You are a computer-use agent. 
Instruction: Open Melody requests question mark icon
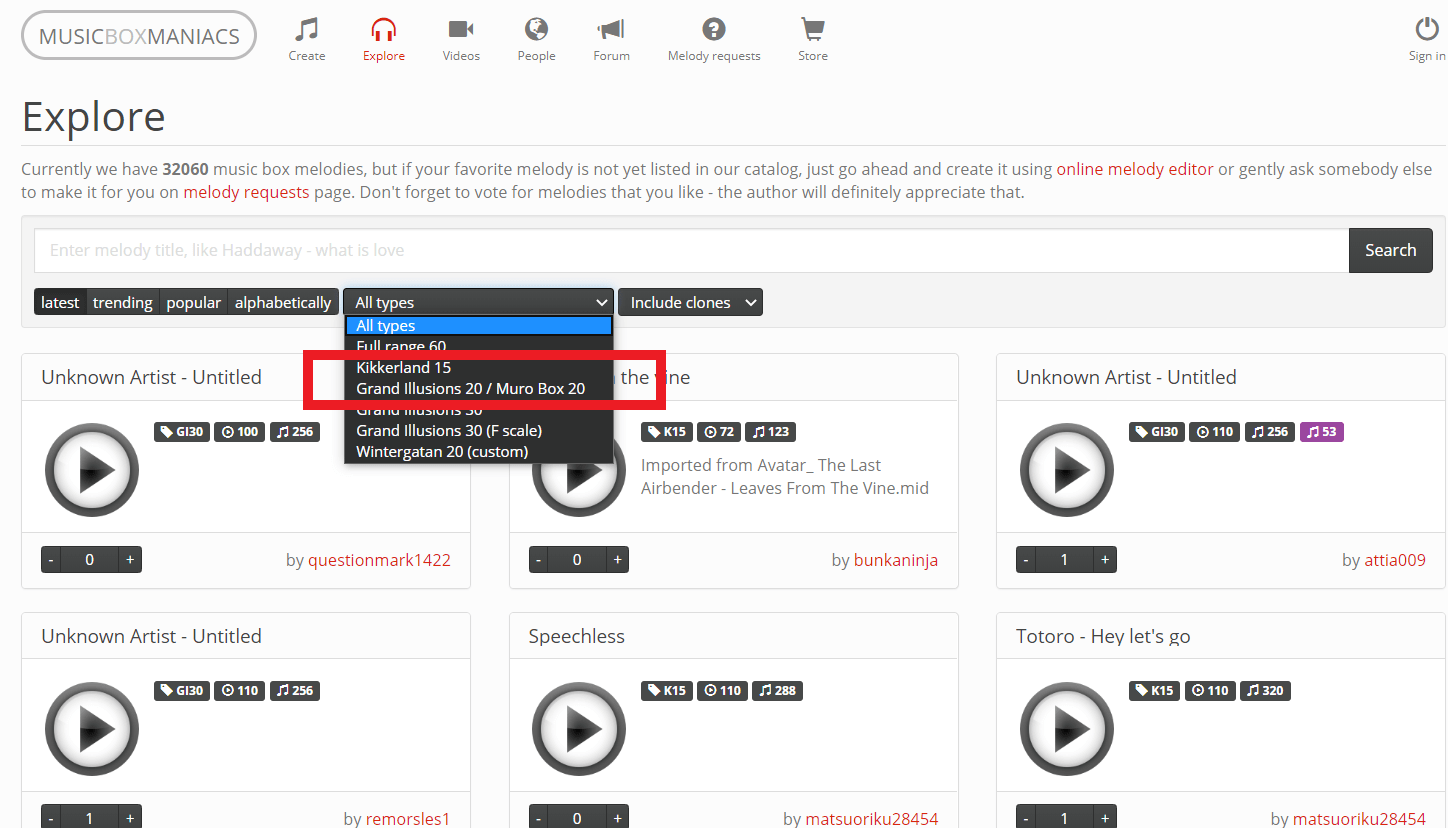[713, 30]
